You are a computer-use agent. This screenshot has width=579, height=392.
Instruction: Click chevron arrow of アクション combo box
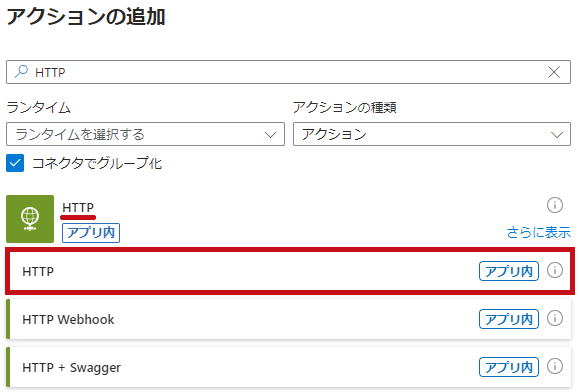tap(557, 135)
